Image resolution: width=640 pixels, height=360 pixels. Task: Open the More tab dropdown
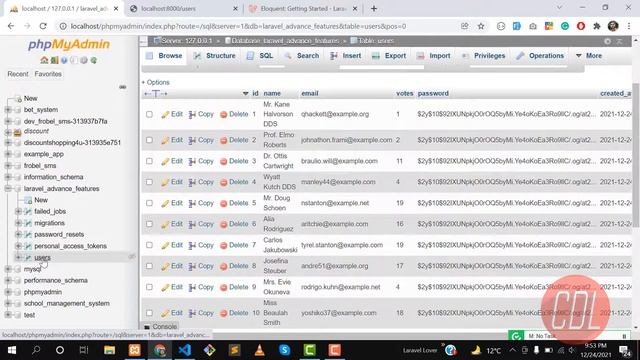589,56
